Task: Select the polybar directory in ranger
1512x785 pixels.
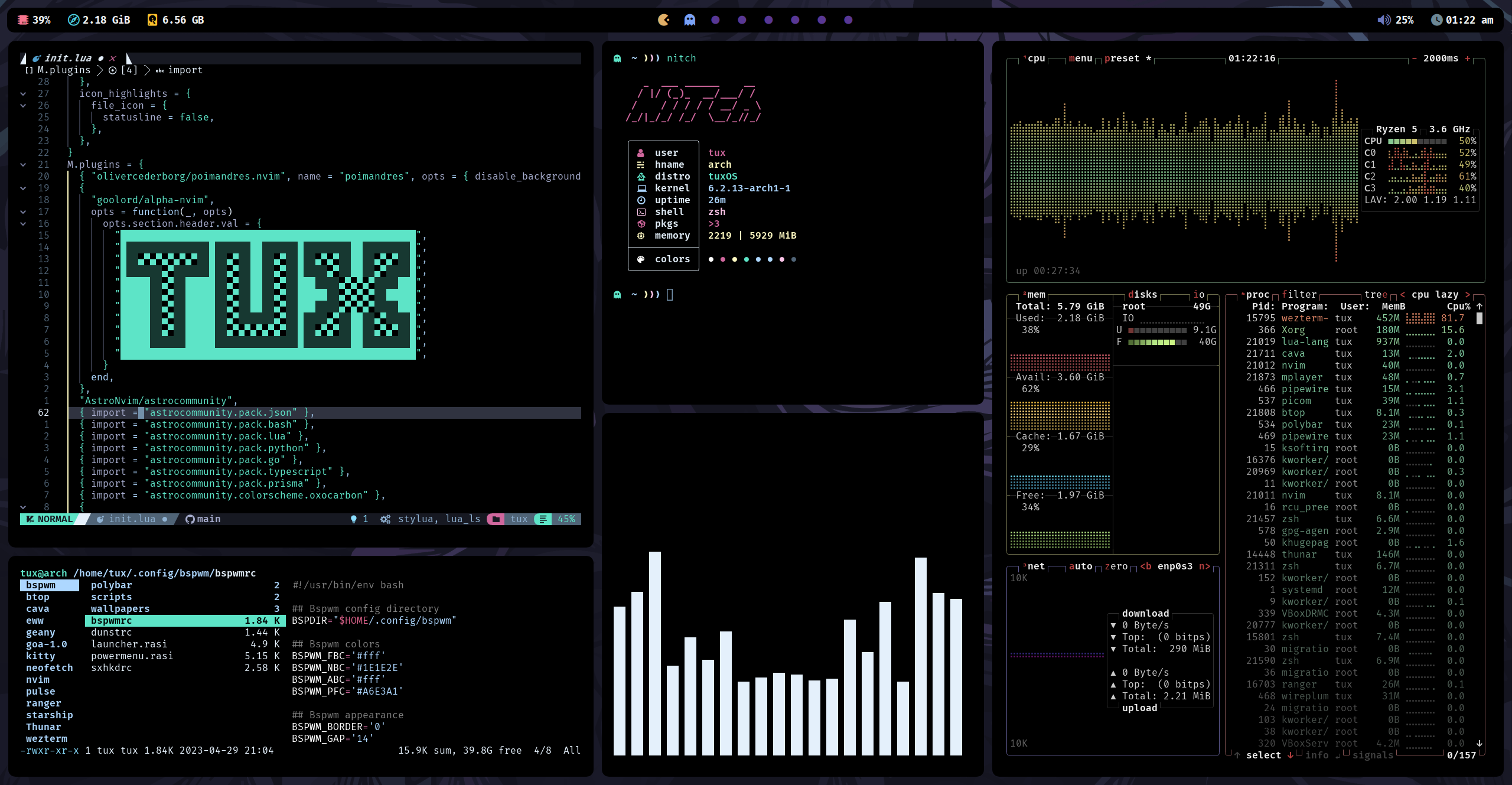Action: click(x=112, y=585)
